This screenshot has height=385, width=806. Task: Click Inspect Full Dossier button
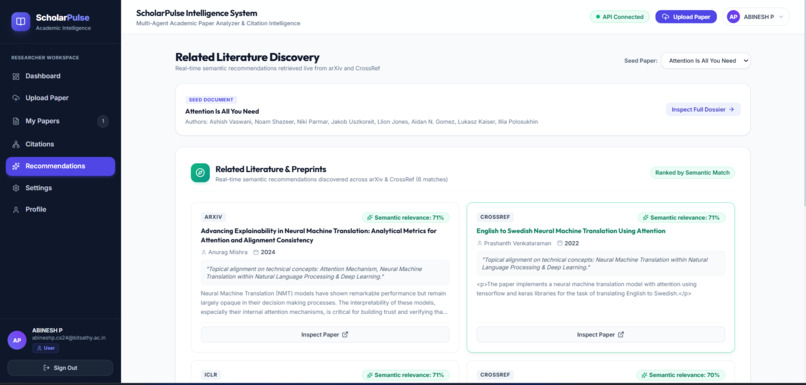(703, 109)
